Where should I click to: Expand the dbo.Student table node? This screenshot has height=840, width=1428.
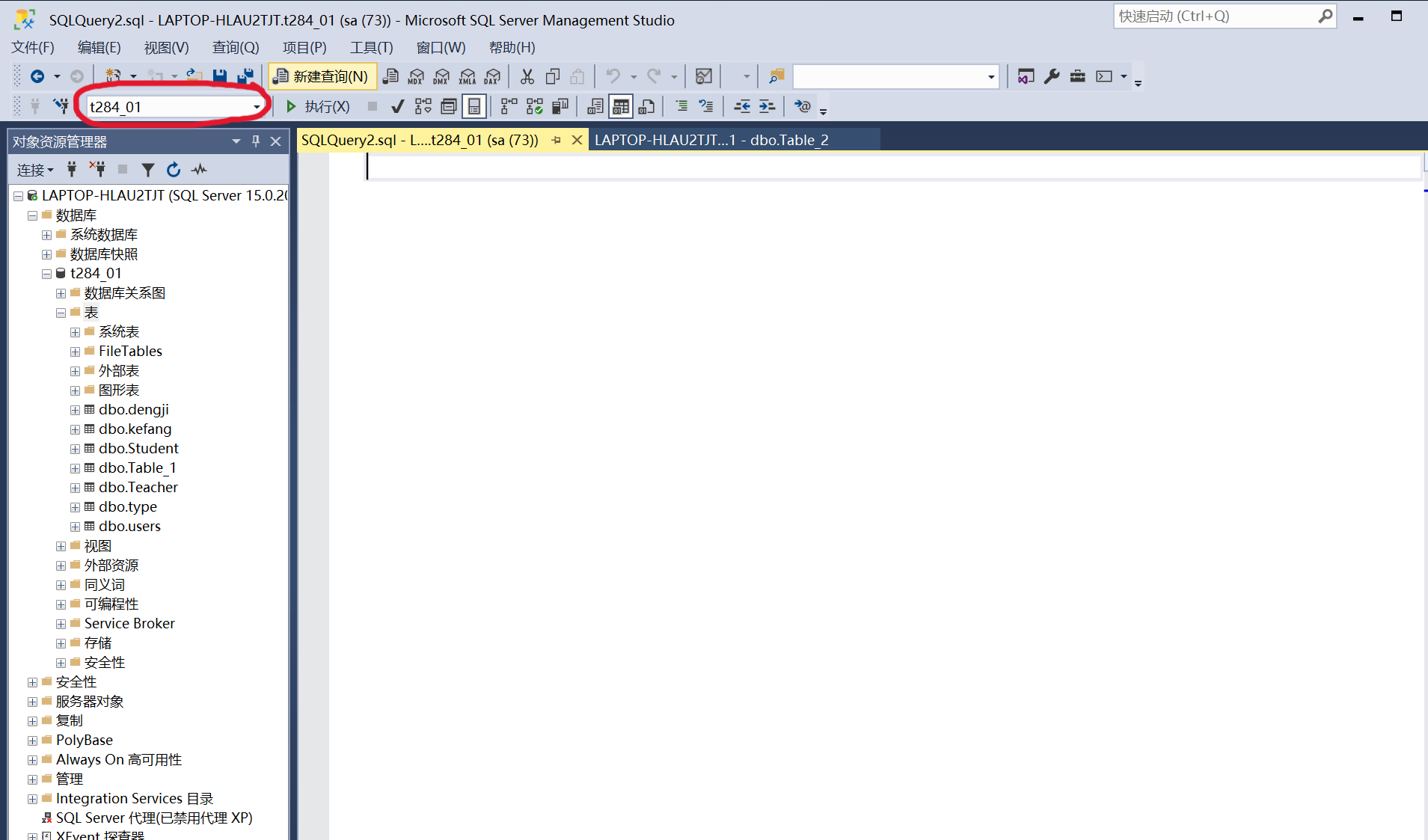(x=75, y=449)
